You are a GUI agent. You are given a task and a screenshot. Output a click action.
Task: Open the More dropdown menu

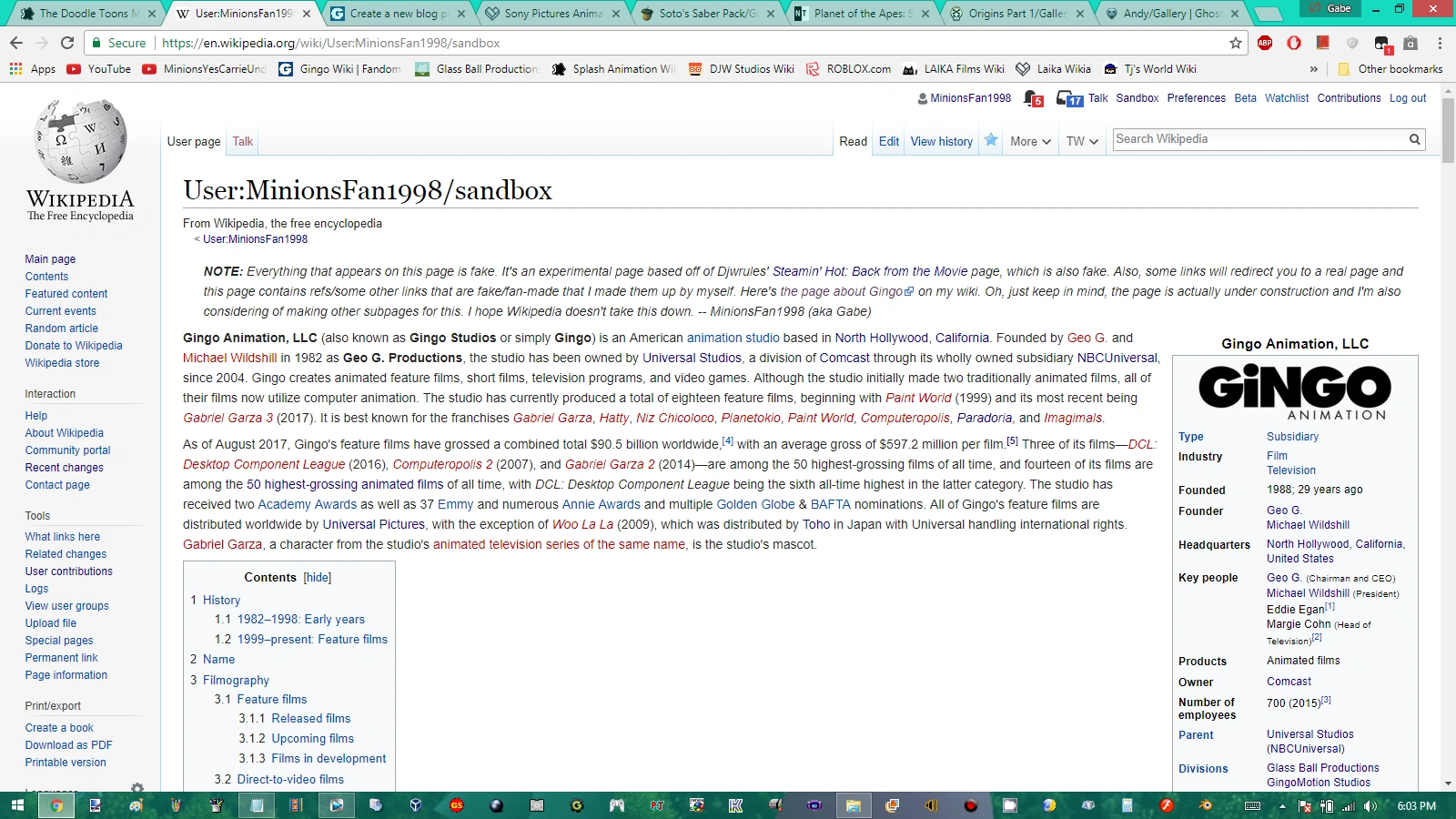click(1030, 141)
